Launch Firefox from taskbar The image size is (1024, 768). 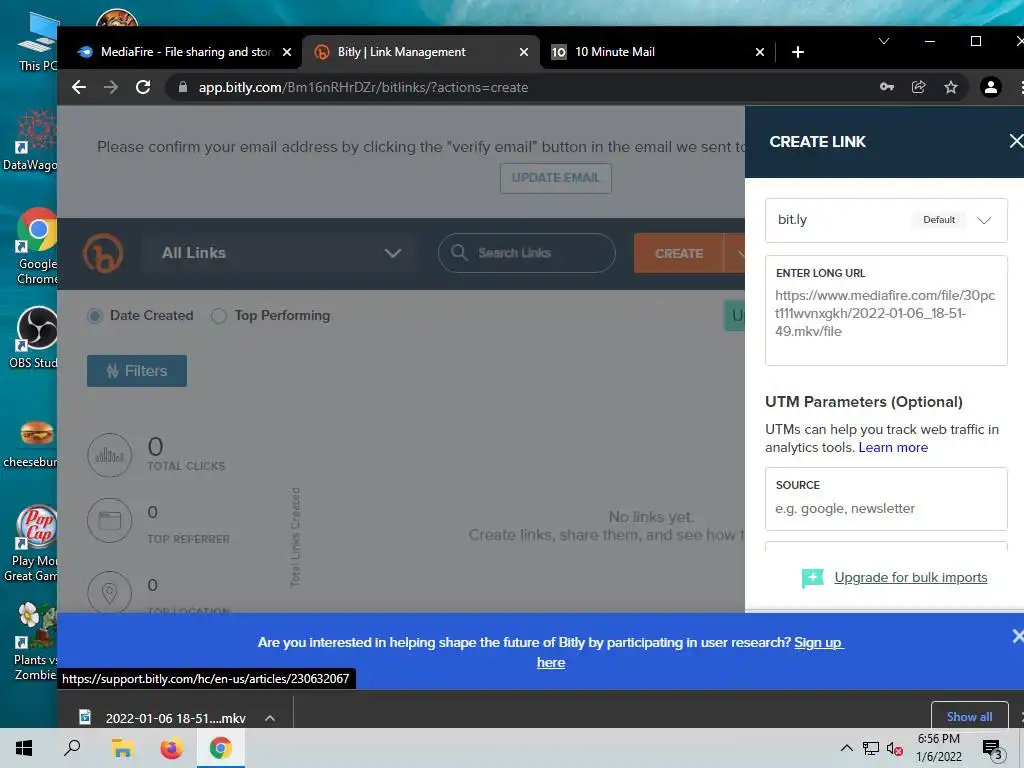[172, 748]
